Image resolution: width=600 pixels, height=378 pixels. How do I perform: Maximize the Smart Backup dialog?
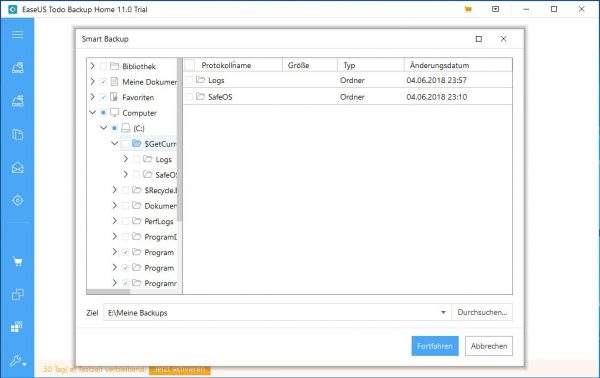(478, 39)
